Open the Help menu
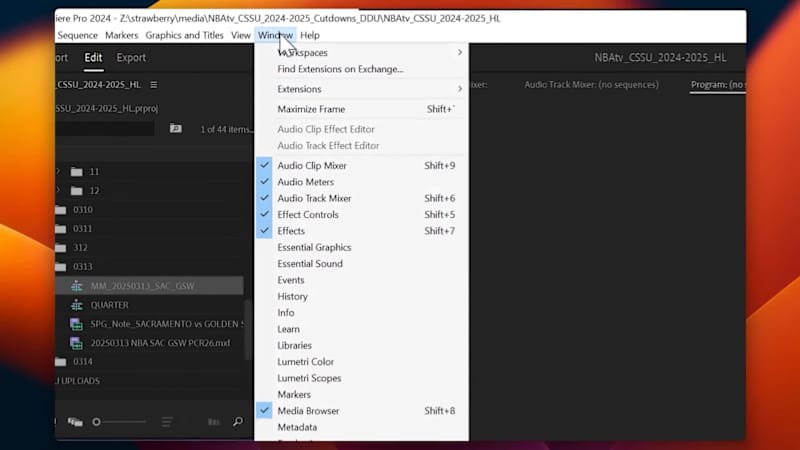800x450 pixels. [x=310, y=35]
